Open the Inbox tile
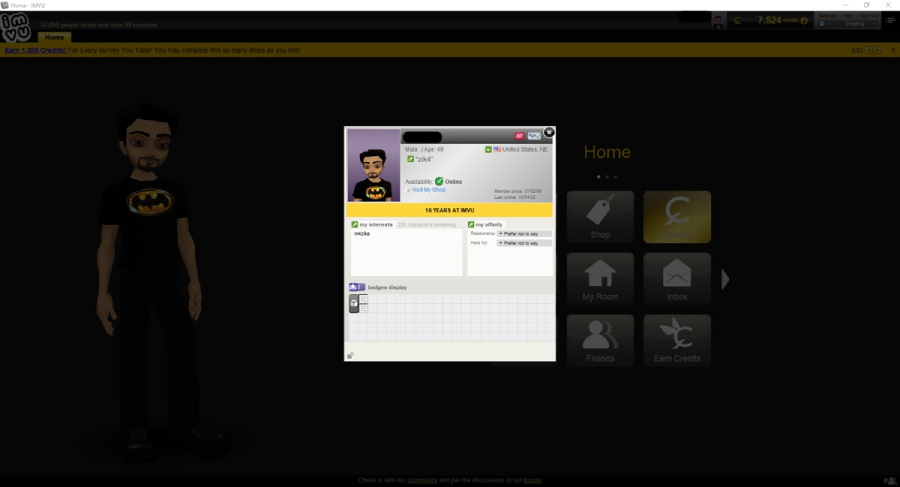This screenshot has width=900, height=487. (x=677, y=279)
